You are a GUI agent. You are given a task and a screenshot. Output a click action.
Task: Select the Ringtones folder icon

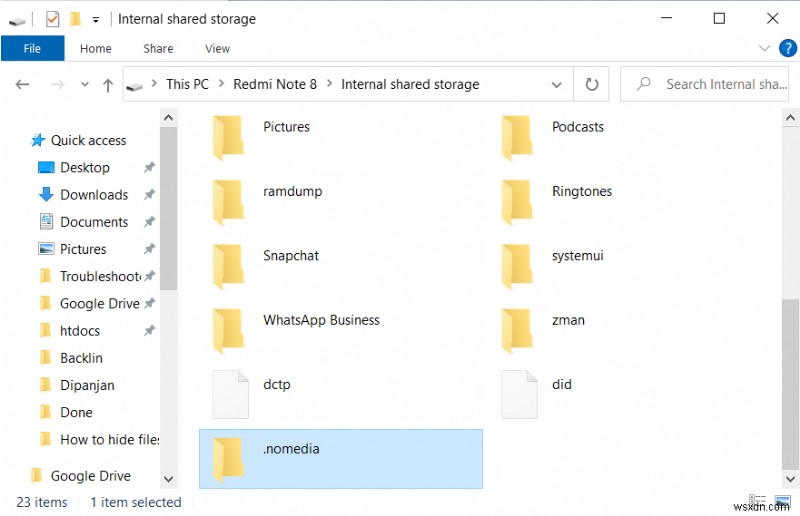[x=517, y=202]
